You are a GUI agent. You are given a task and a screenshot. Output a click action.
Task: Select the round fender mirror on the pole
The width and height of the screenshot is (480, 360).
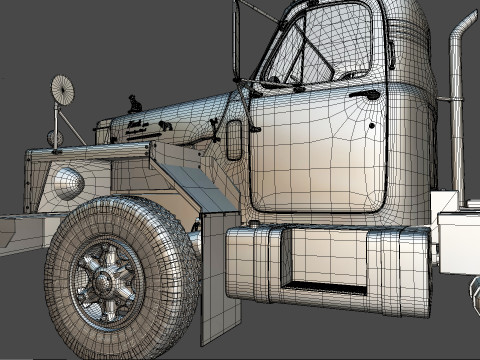(x=62, y=90)
